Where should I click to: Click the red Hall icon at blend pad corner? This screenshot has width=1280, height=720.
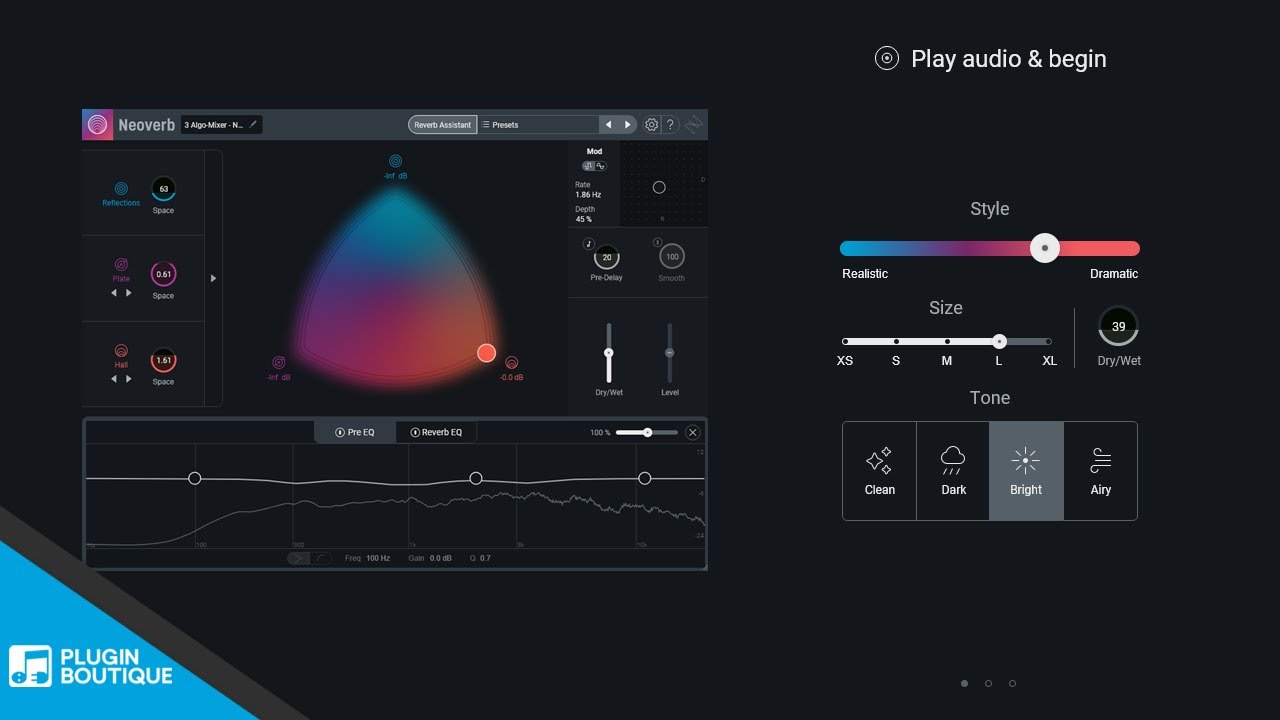(511, 363)
